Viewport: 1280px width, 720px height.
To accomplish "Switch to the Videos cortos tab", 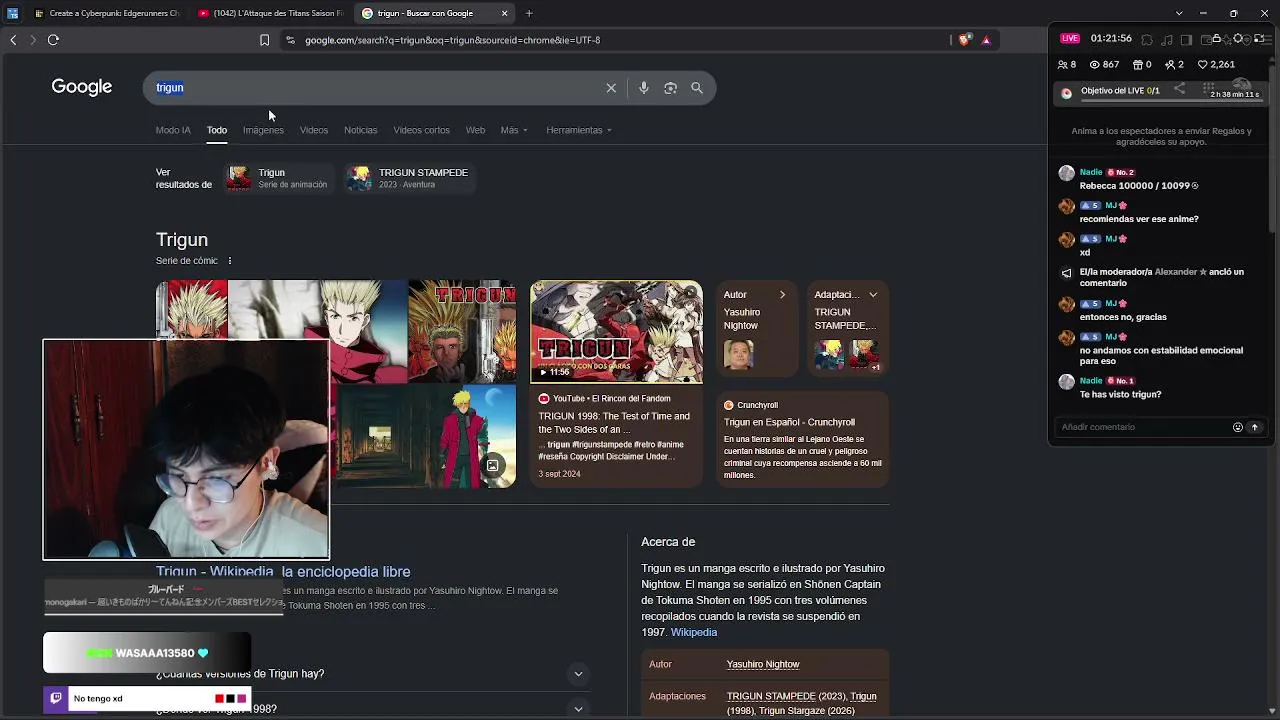I will coord(421,130).
